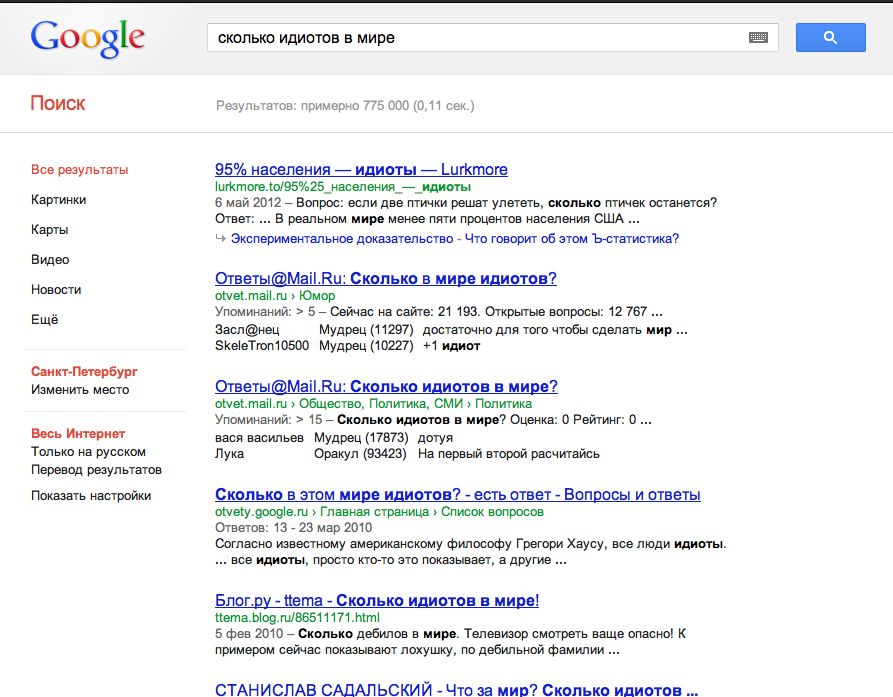Click Изменить место link
The image size is (893, 697).
[x=80, y=390]
